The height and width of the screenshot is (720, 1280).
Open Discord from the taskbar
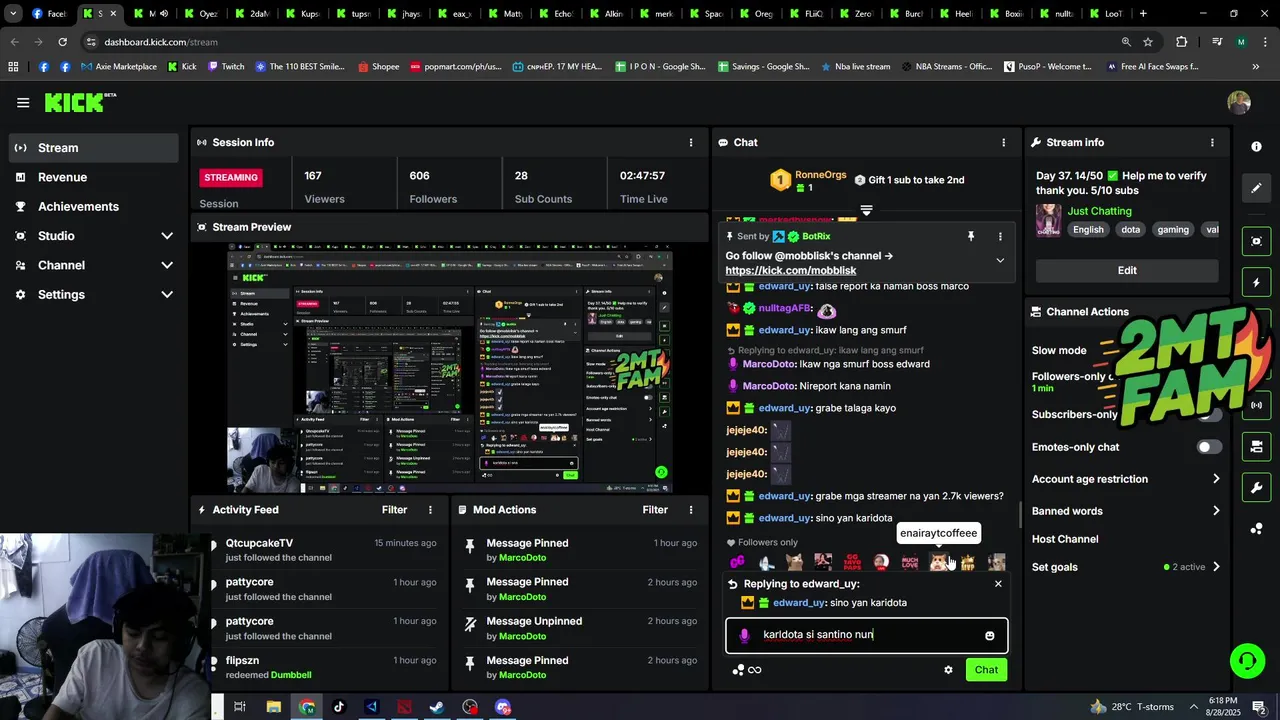[503, 707]
